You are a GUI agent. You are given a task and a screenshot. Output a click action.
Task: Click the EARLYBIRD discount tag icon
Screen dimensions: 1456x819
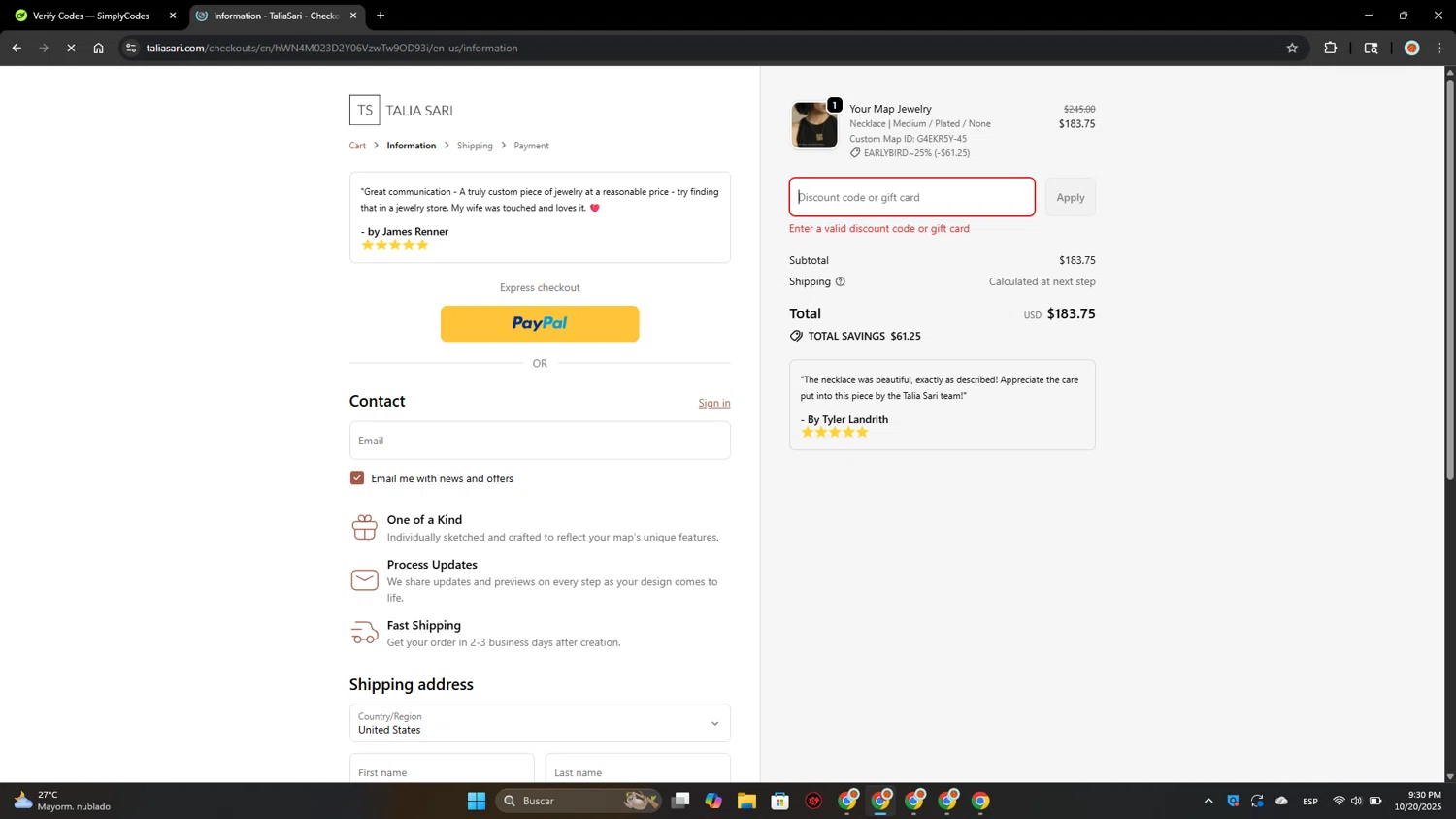(855, 153)
